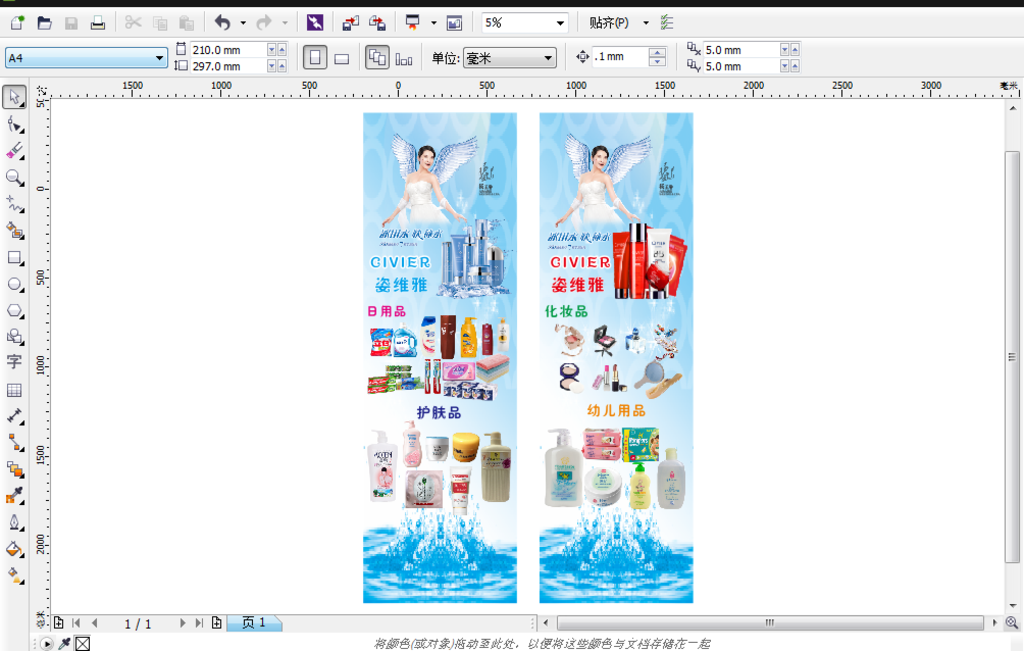Select the Zoom magnifier tool
Image resolution: width=1024 pixels, height=651 pixels.
pos(14,178)
